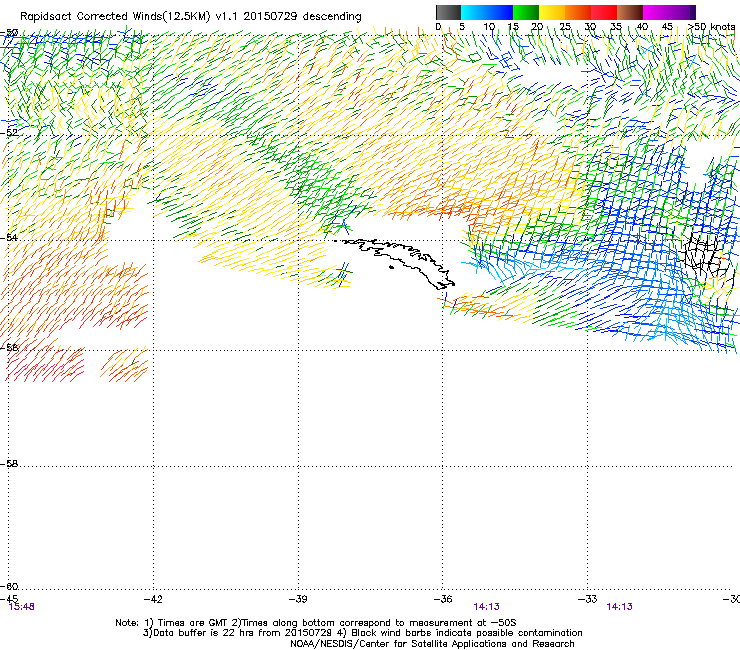Image resolution: width=740 pixels, height=650 pixels.
Task: Click the yellow legend color band
Action: [552, 12]
